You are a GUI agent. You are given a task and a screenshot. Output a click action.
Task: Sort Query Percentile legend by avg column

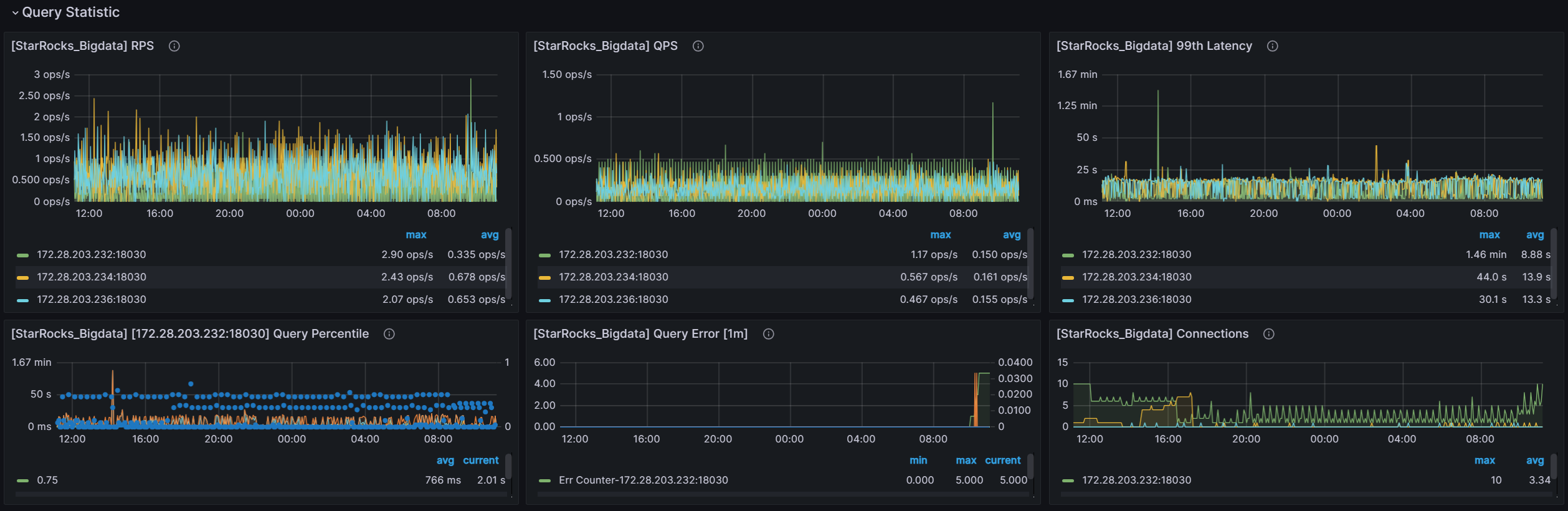pyautogui.click(x=445, y=461)
